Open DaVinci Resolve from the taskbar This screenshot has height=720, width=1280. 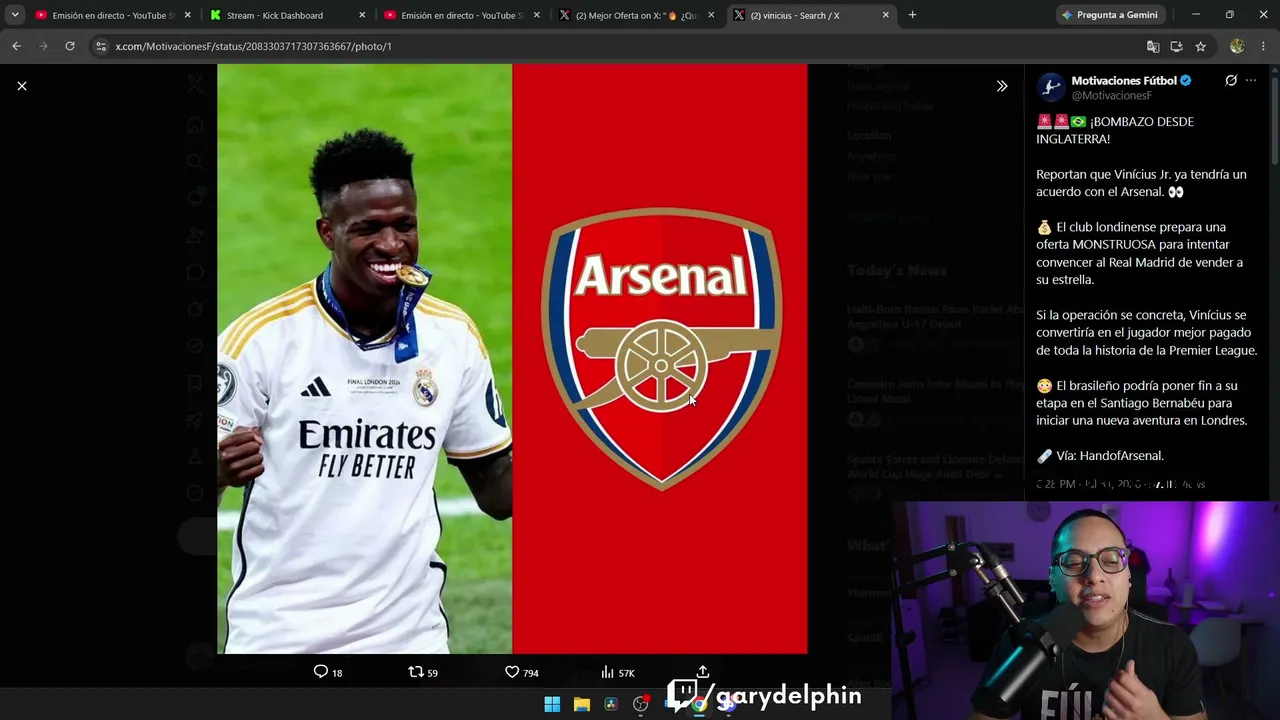[x=611, y=704]
